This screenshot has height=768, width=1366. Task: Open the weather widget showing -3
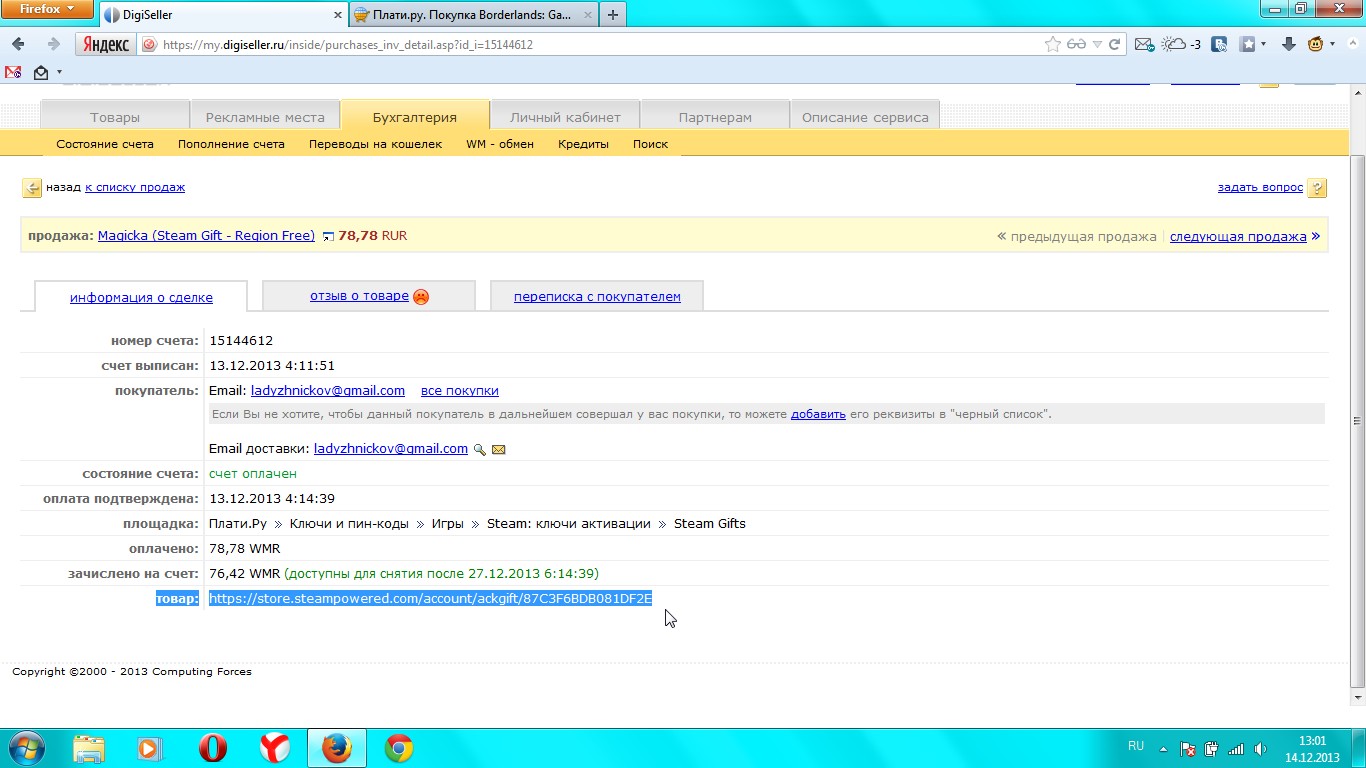click(x=1181, y=44)
